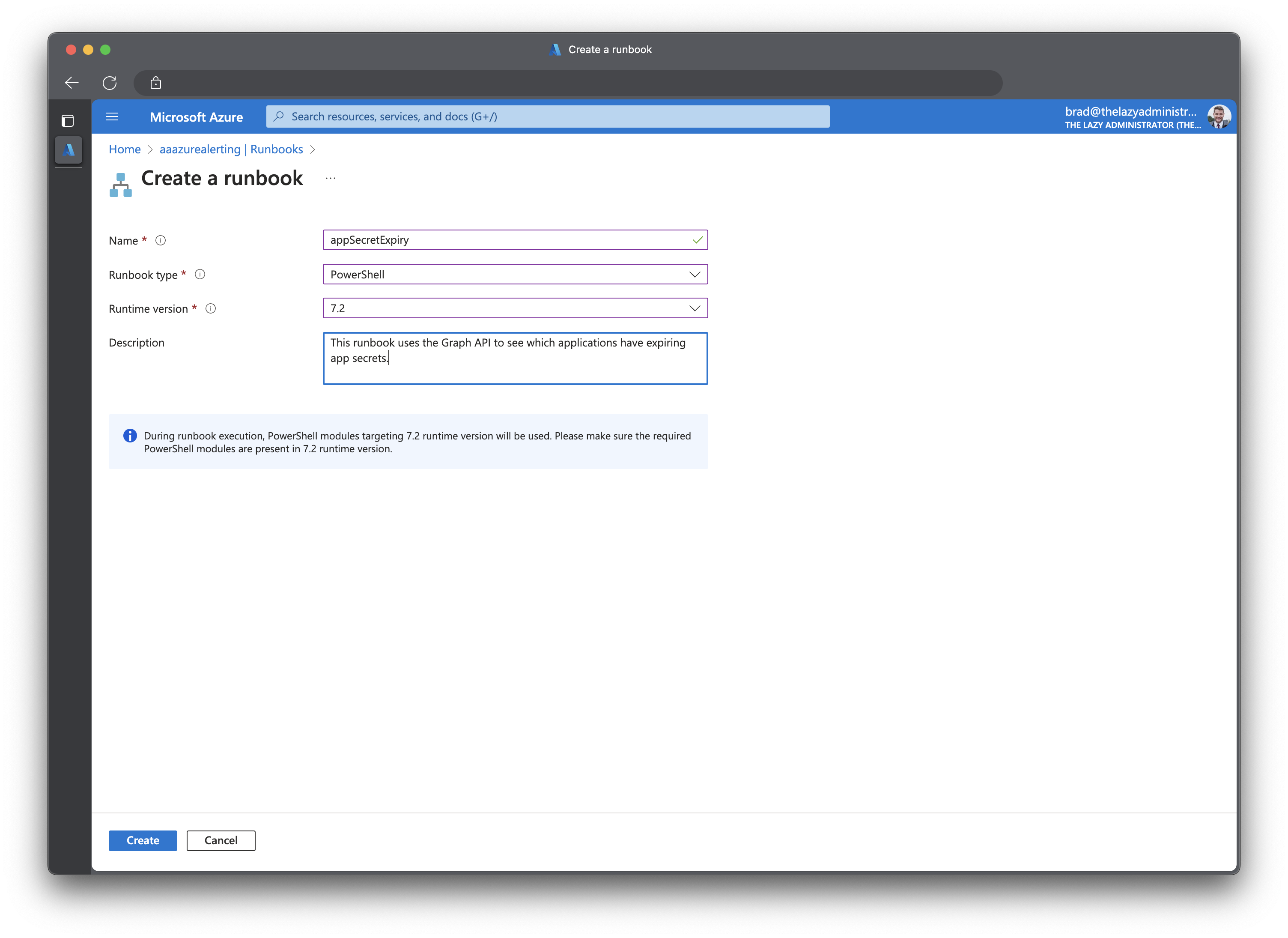
Task: Show info tooltip next to Runbook type
Action: [200, 275]
